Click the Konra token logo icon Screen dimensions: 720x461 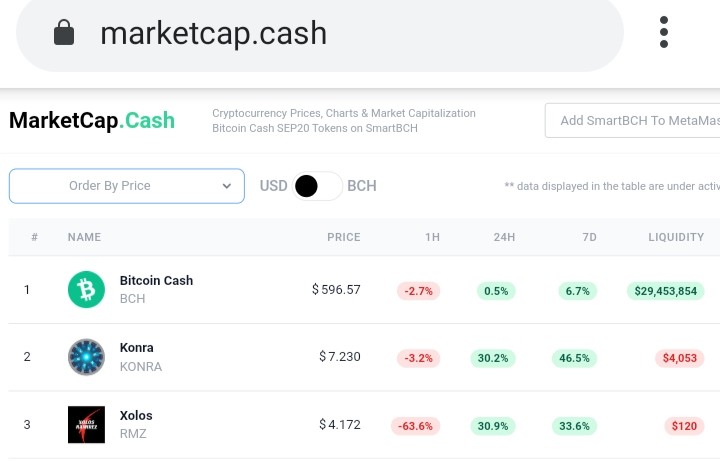[86, 357]
